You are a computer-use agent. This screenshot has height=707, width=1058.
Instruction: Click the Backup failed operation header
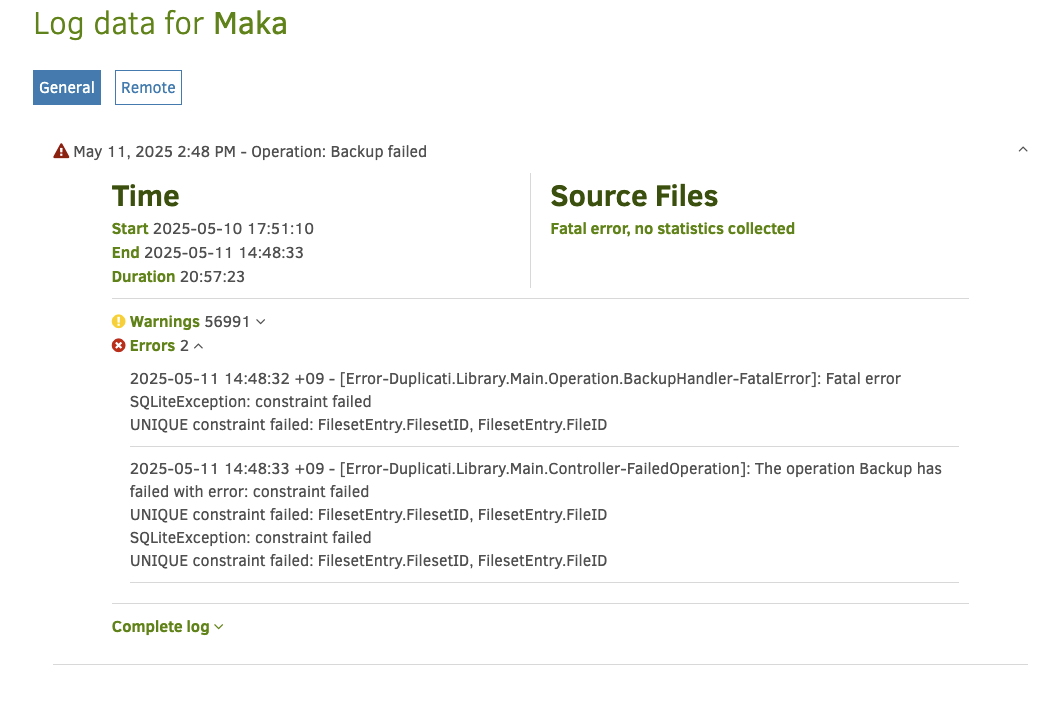pyautogui.click(x=250, y=152)
